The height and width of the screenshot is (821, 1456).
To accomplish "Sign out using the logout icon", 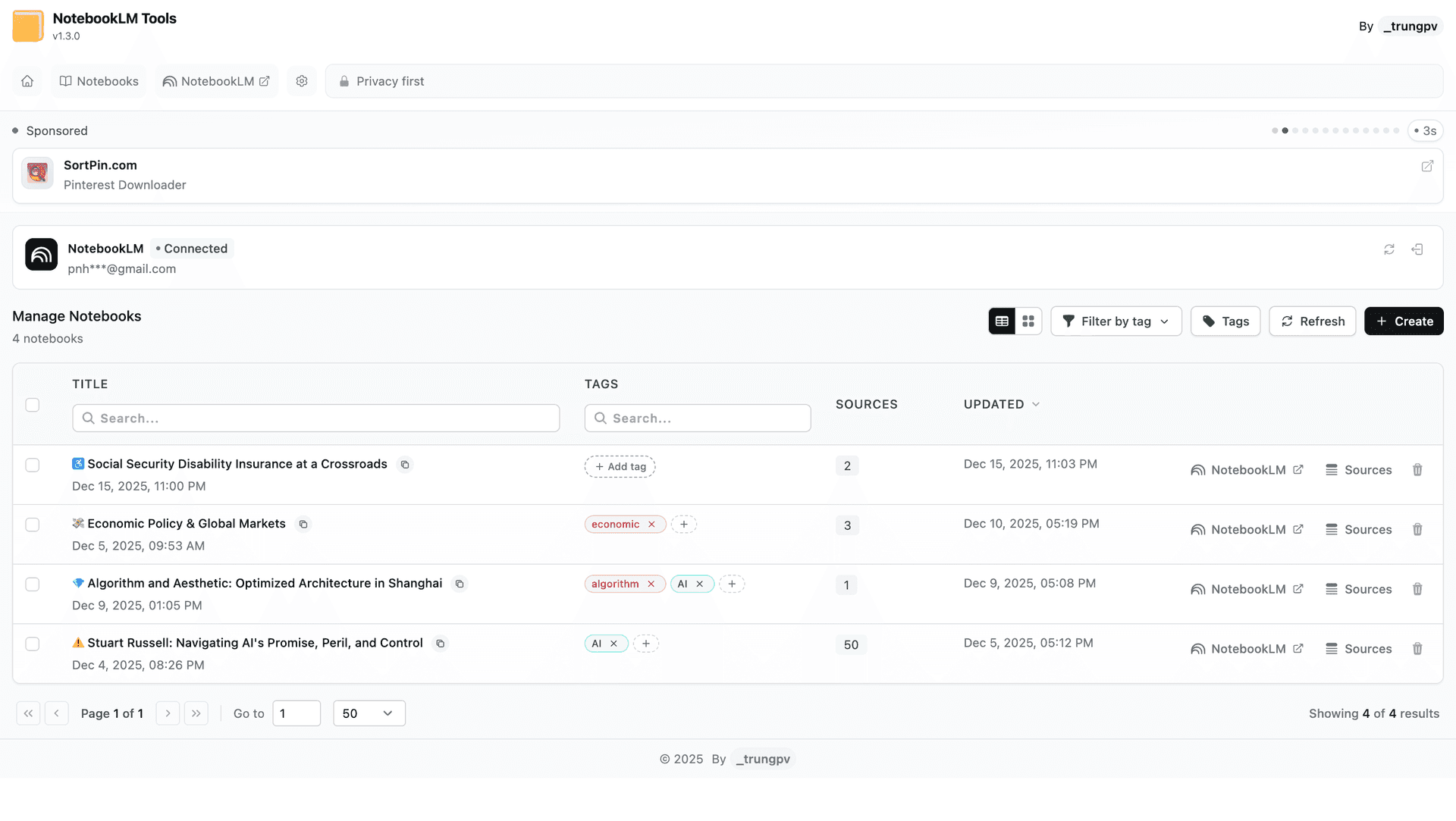I will pos(1418,249).
